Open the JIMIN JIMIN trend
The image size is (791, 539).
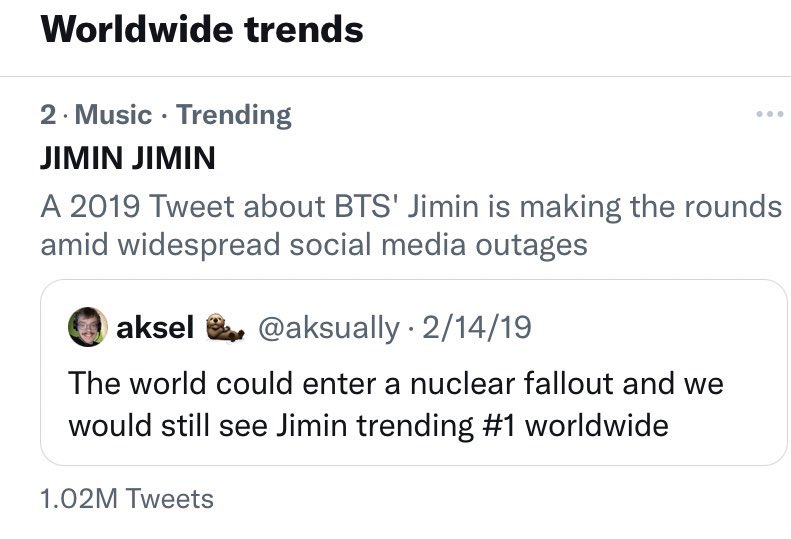pyautogui.click(x=126, y=159)
